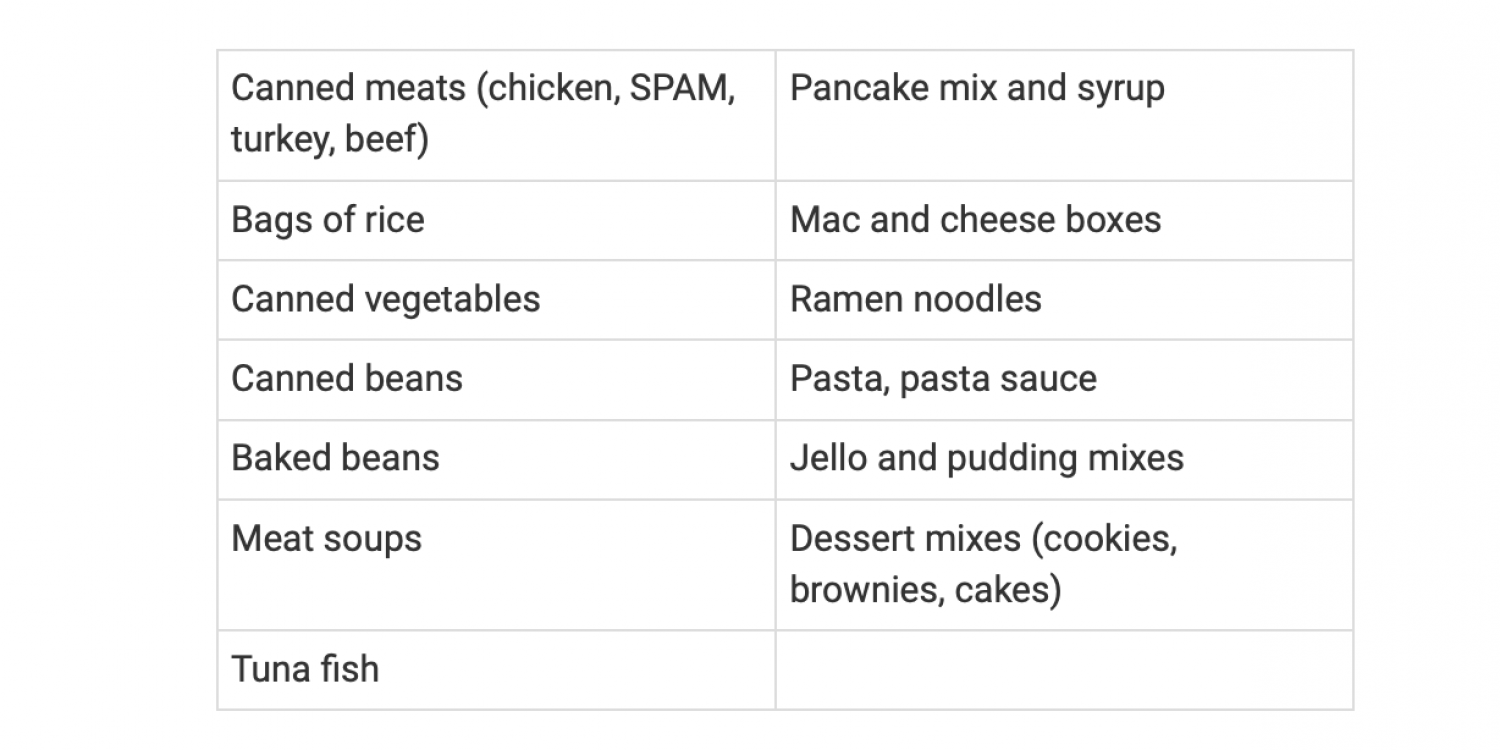
Task: Click the text brownies, cakes)
Action: point(925,589)
